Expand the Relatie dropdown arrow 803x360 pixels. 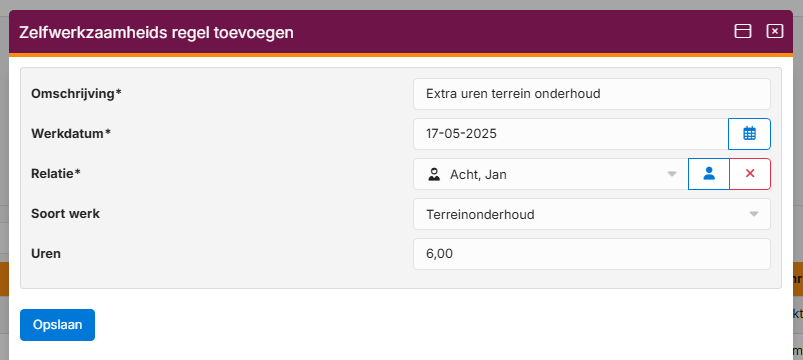(x=672, y=174)
